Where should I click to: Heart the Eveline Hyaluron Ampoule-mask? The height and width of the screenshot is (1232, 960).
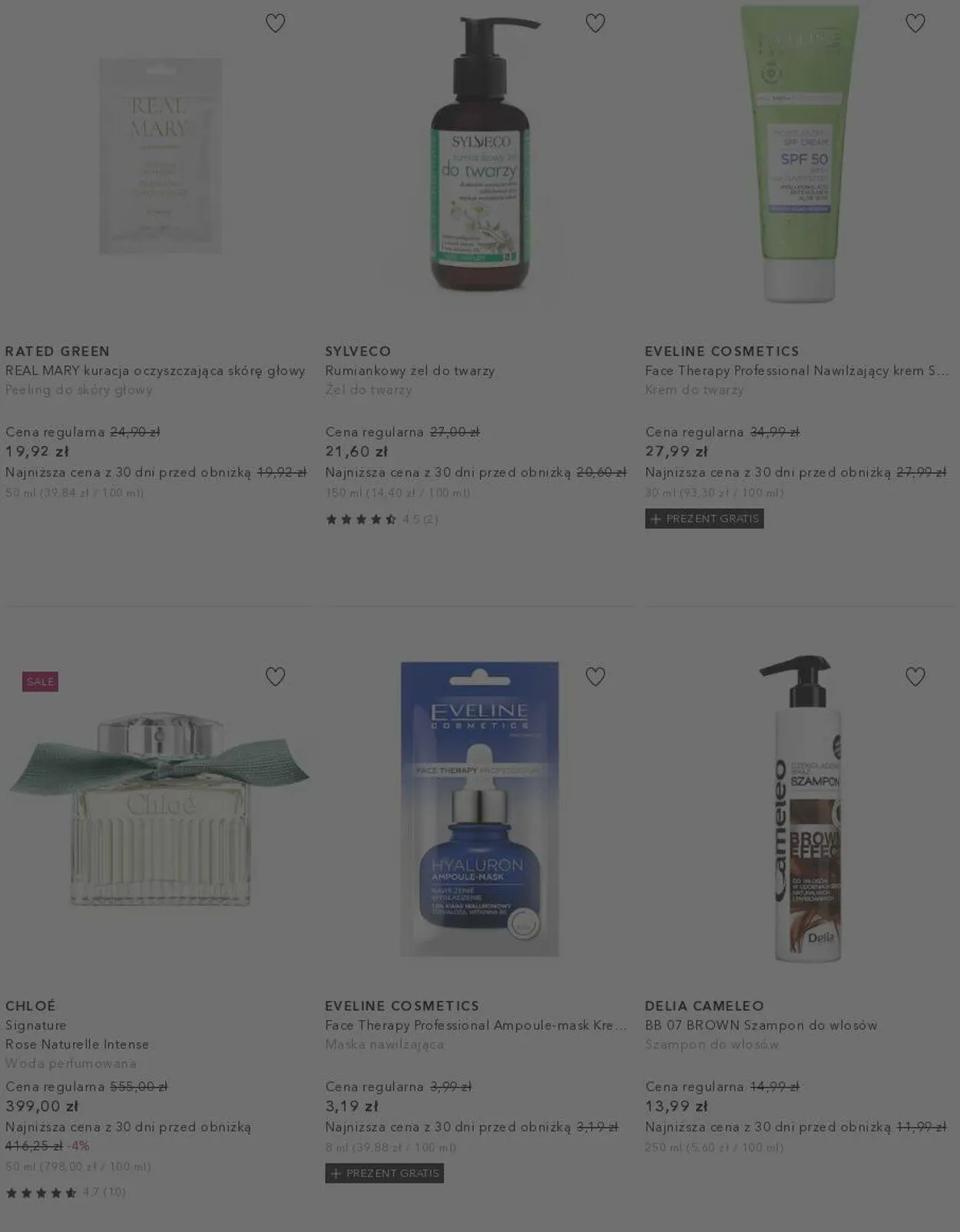(x=595, y=676)
